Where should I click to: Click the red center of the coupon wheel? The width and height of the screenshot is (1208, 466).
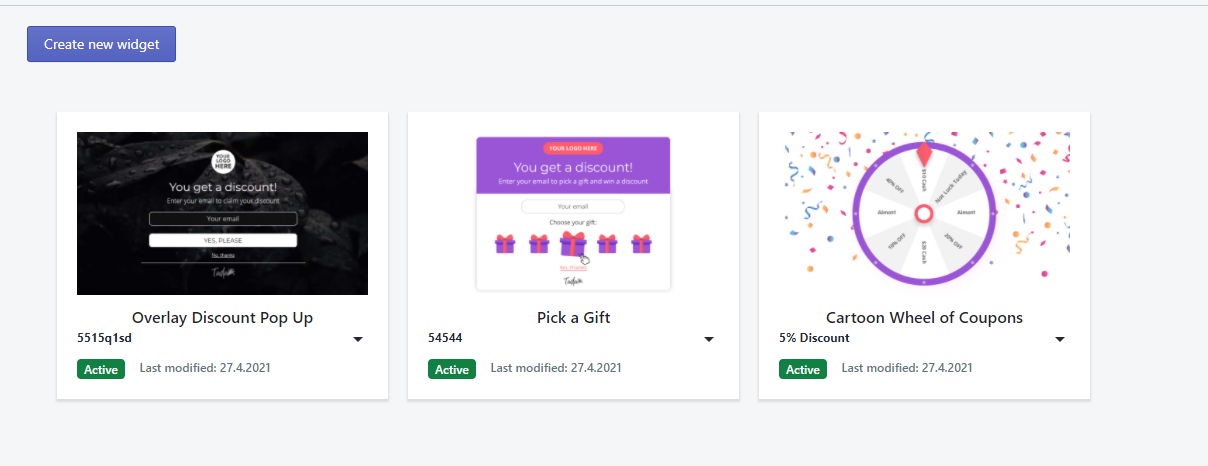(924, 213)
